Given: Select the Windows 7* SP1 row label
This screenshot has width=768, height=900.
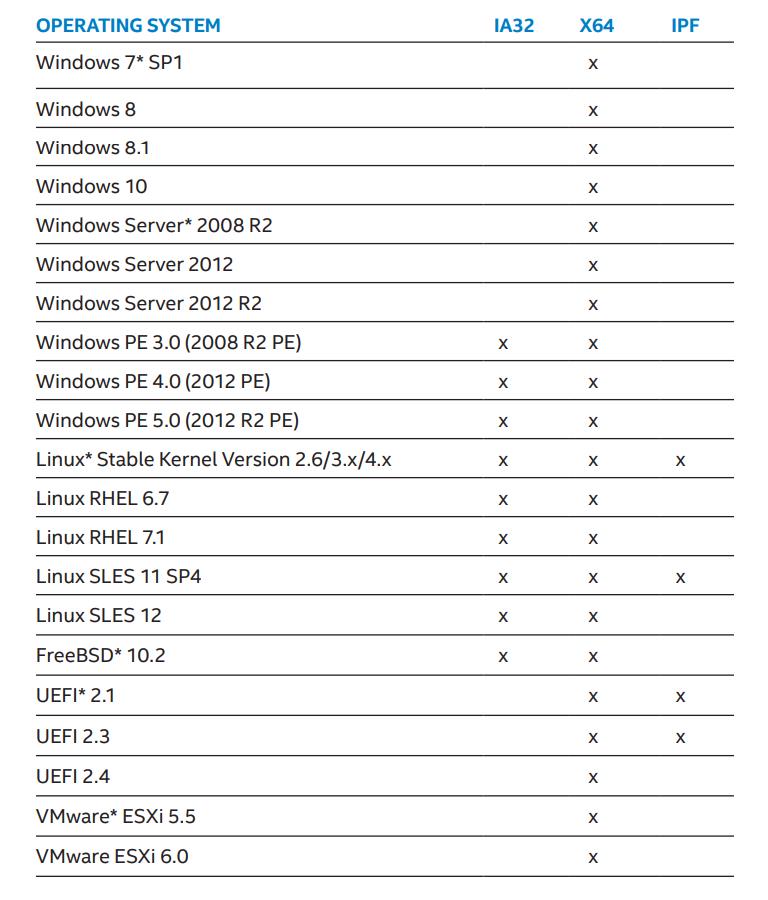Looking at the screenshot, I should click(109, 62).
